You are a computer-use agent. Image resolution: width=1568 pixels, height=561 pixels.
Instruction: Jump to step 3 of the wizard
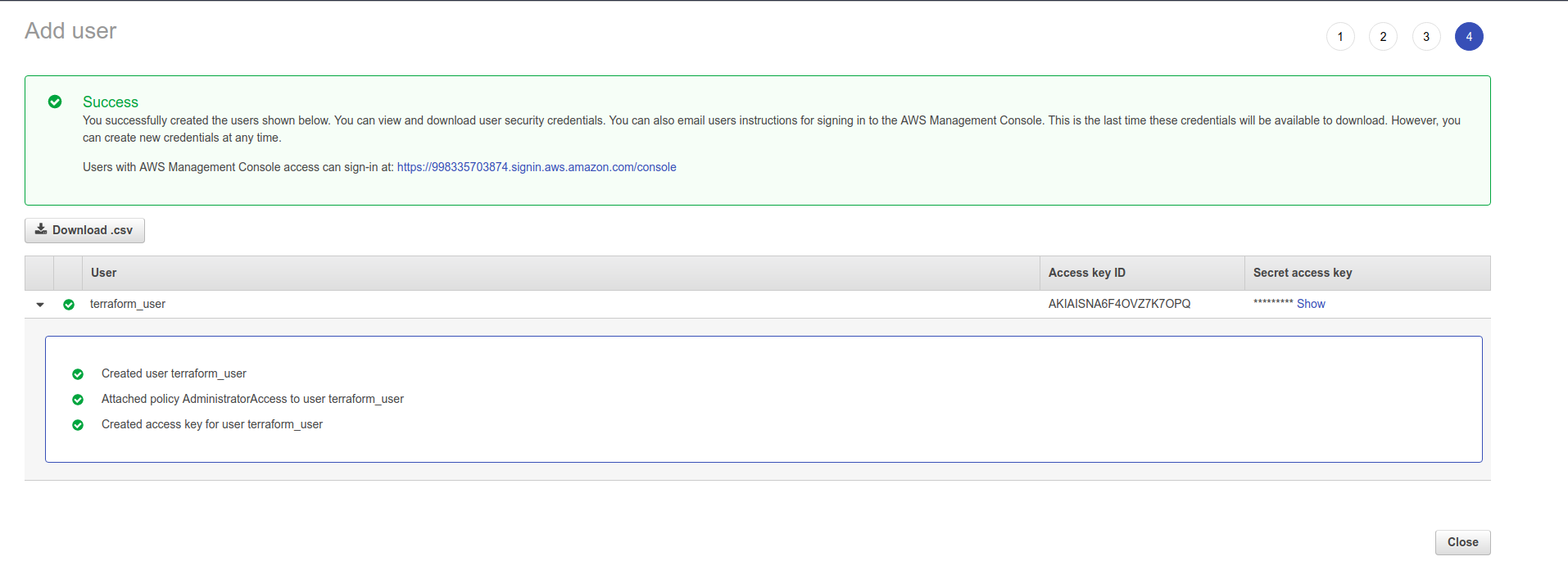click(x=1426, y=37)
